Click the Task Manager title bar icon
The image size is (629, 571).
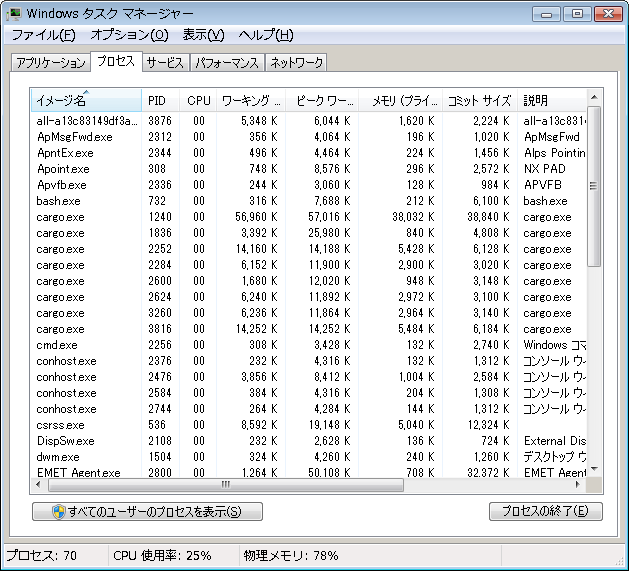14,14
